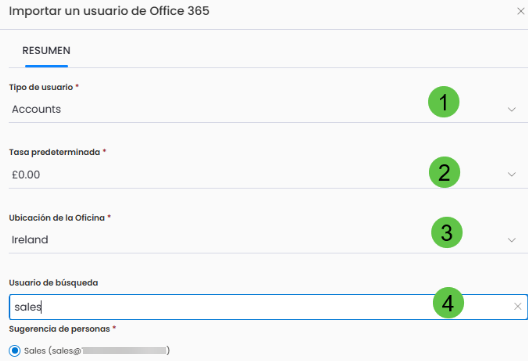The width and height of the screenshot is (528, 361).
Task: Expand the Tipo de usuario chevron
Action: pyautogui.click(x=512, y=109)
